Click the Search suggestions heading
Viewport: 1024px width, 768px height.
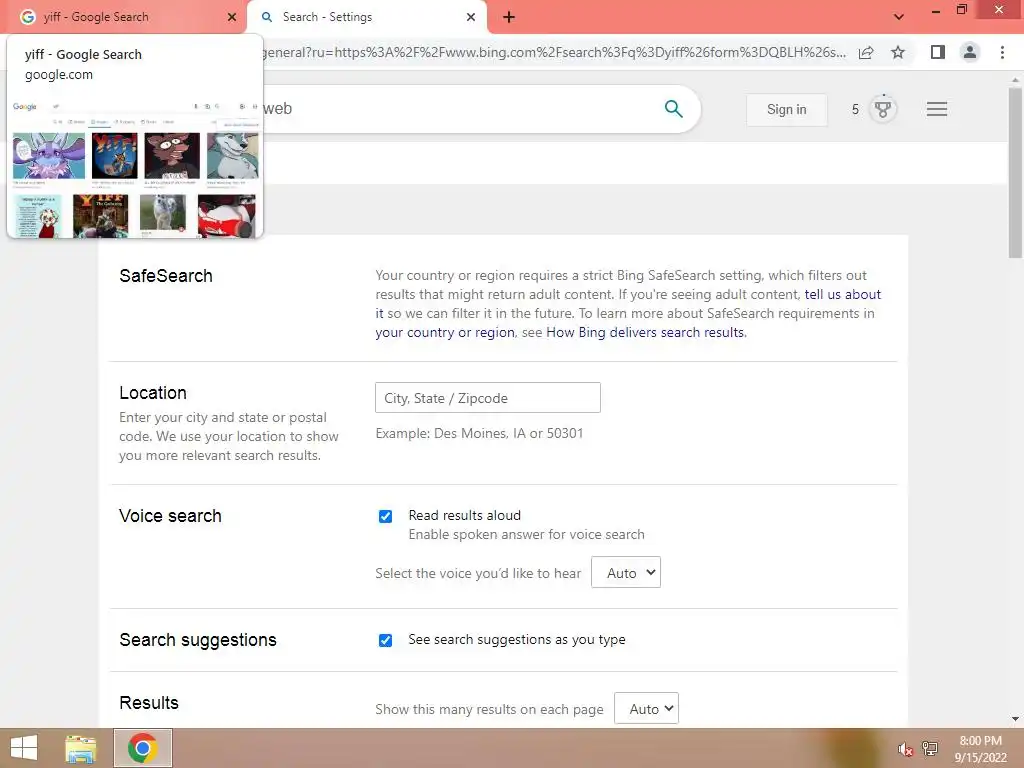pyautogui.click(x=198, y=640)
